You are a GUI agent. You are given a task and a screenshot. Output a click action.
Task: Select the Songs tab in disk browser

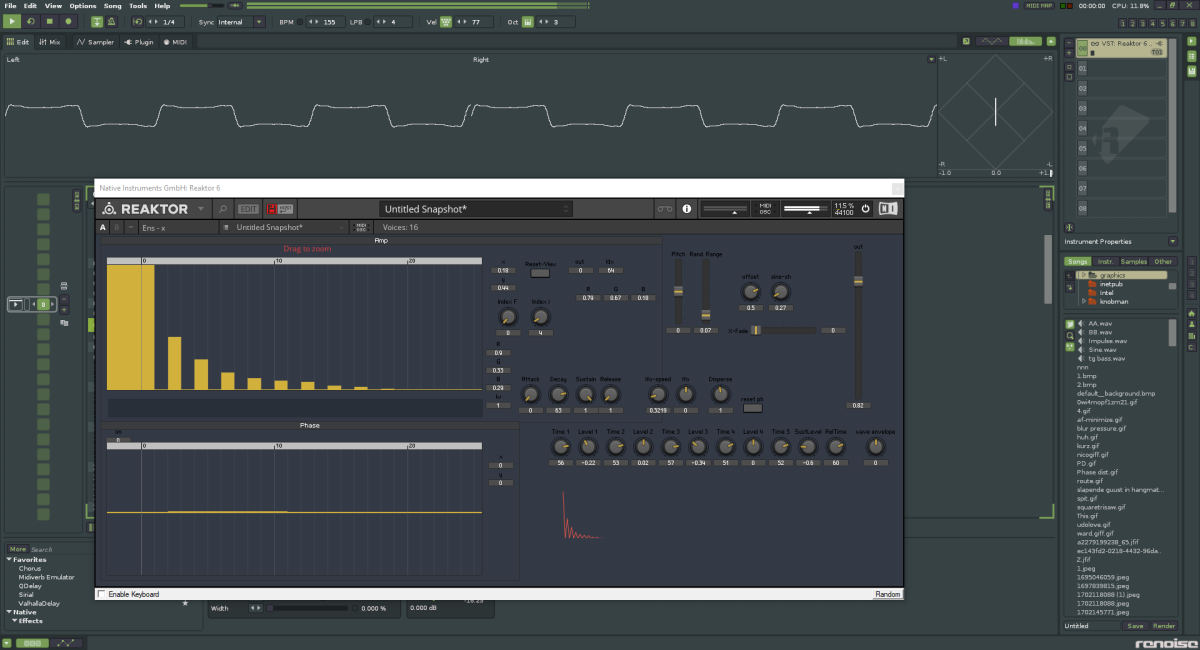click(x=1079, y=261)
